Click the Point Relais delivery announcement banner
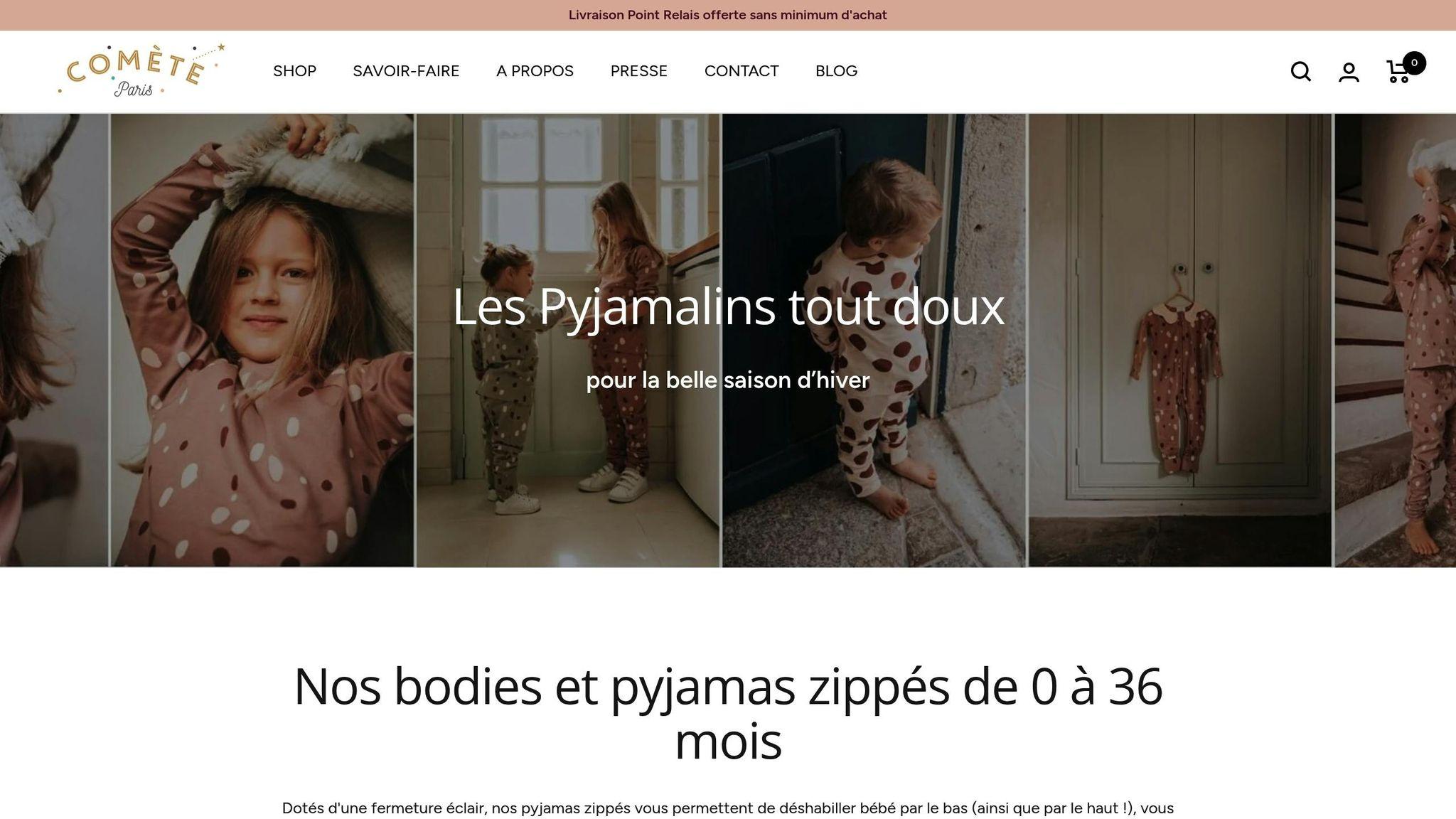This screenshot has width=1456, height=819. tap(728, 15)
